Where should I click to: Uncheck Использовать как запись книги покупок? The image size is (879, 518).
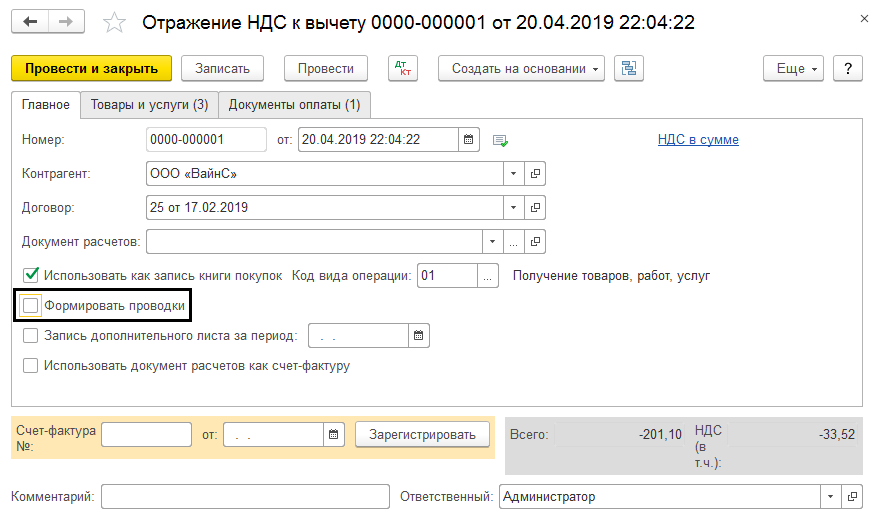tap(31, 275)
